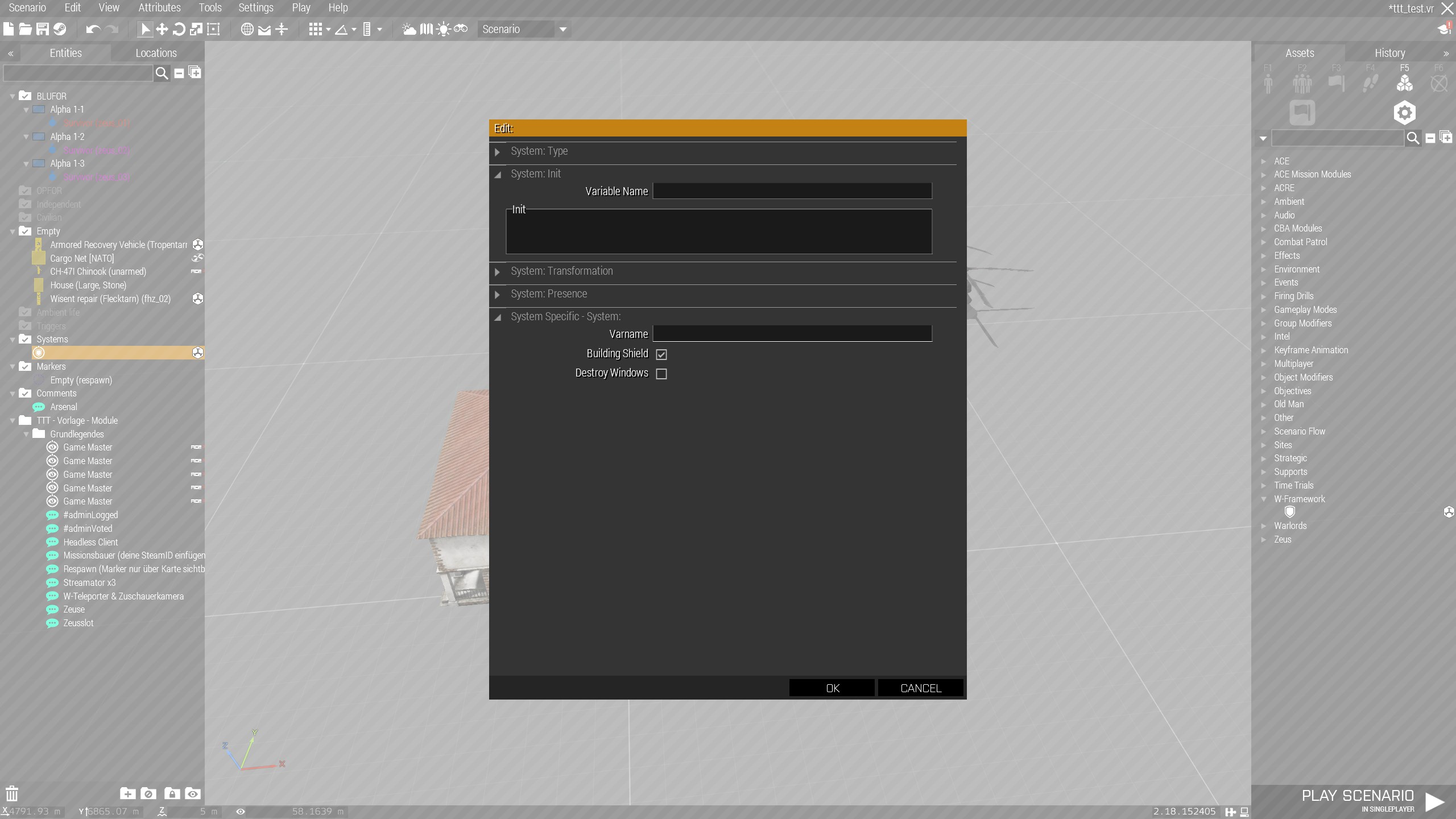Screen dimensions: 1456x819
Task: Uncheck the Building Shield checkbox
Action: (x=661, y=354)
